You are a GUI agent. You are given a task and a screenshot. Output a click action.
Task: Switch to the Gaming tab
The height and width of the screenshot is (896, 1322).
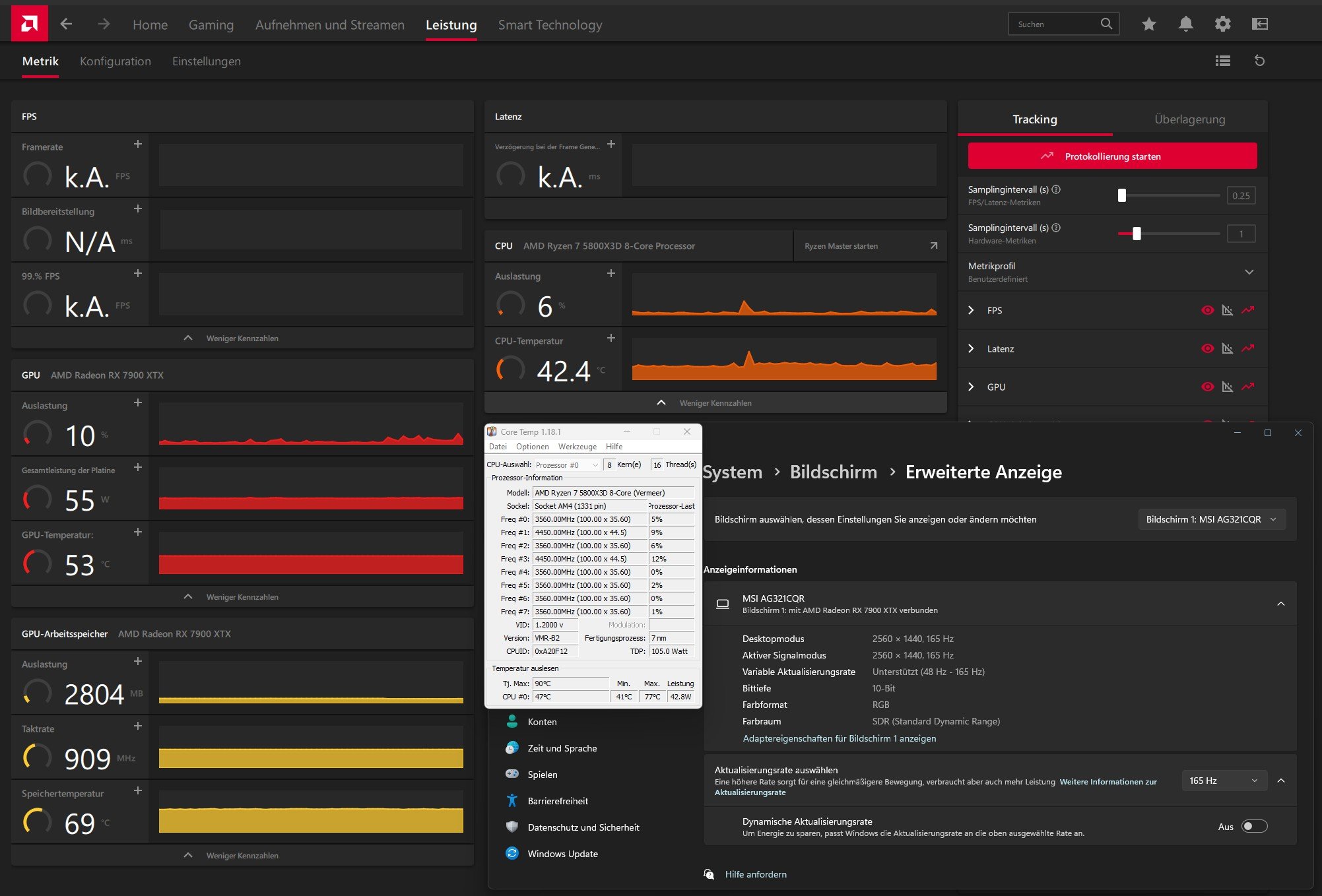[211, 25]
